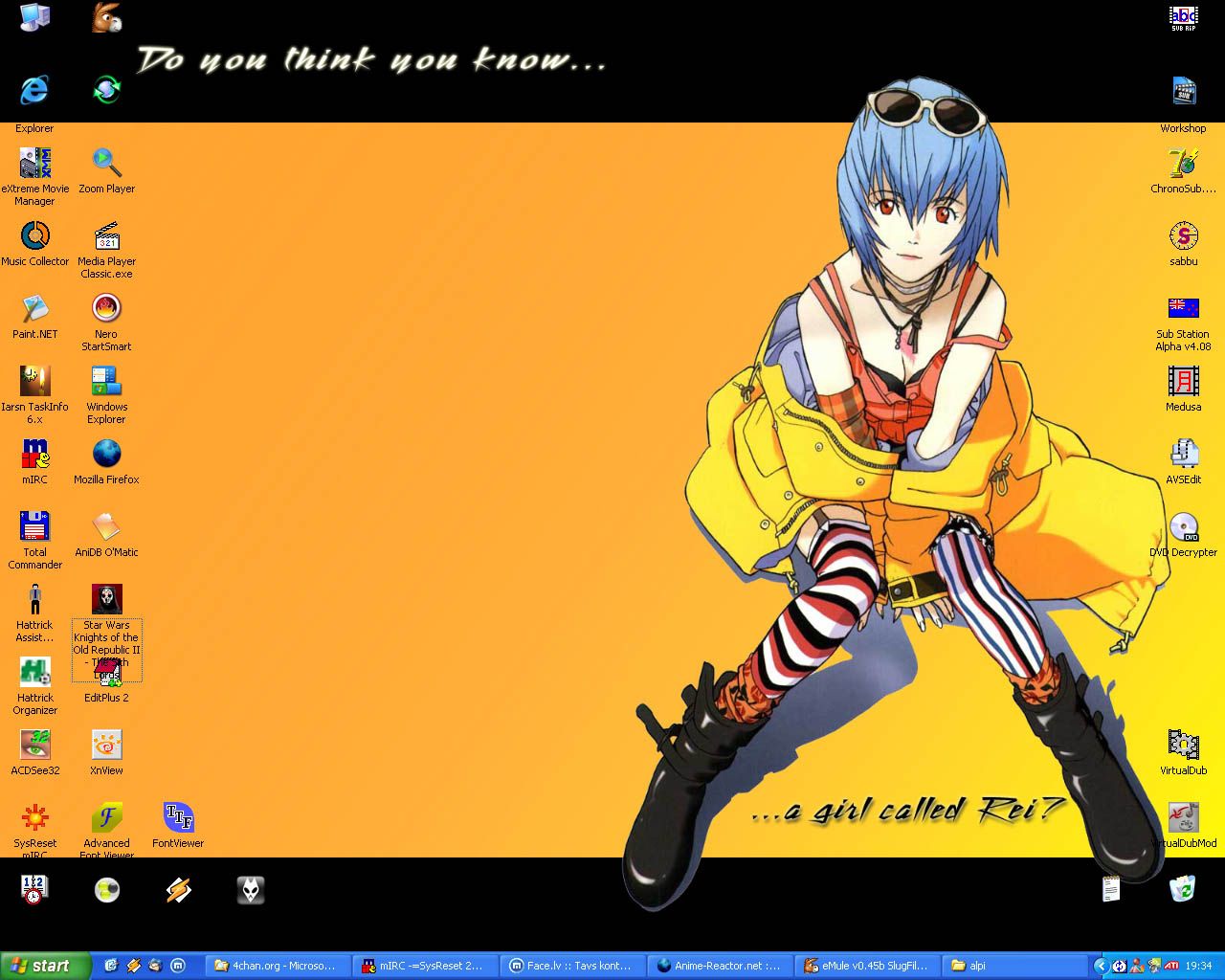
Task: Select Star Wars Knights of Old Republic II icon
Action: point(106,599)
